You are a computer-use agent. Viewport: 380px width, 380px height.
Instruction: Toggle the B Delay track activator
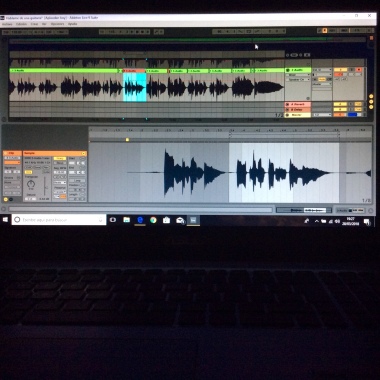coord(340,109)
